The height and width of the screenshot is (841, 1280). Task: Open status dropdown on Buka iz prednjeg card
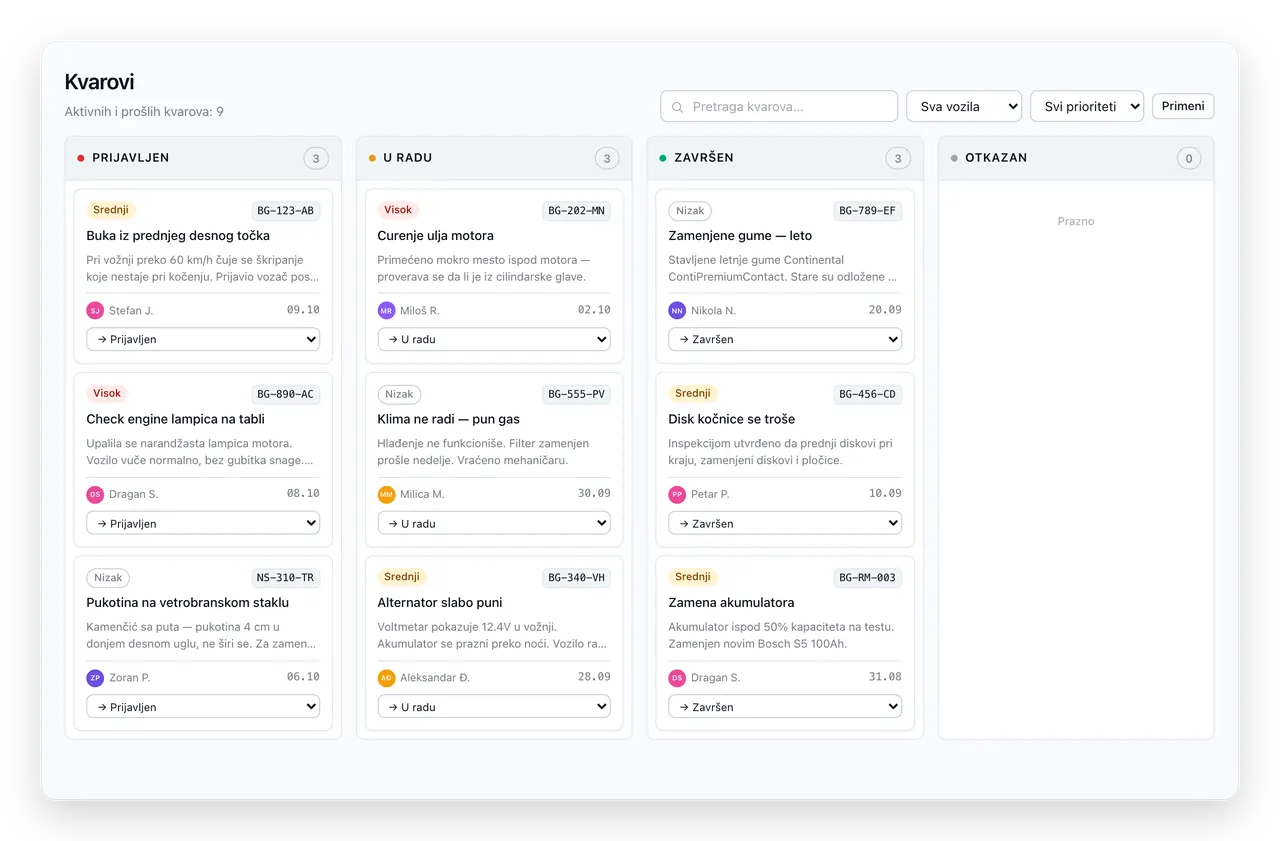[203, 339]
